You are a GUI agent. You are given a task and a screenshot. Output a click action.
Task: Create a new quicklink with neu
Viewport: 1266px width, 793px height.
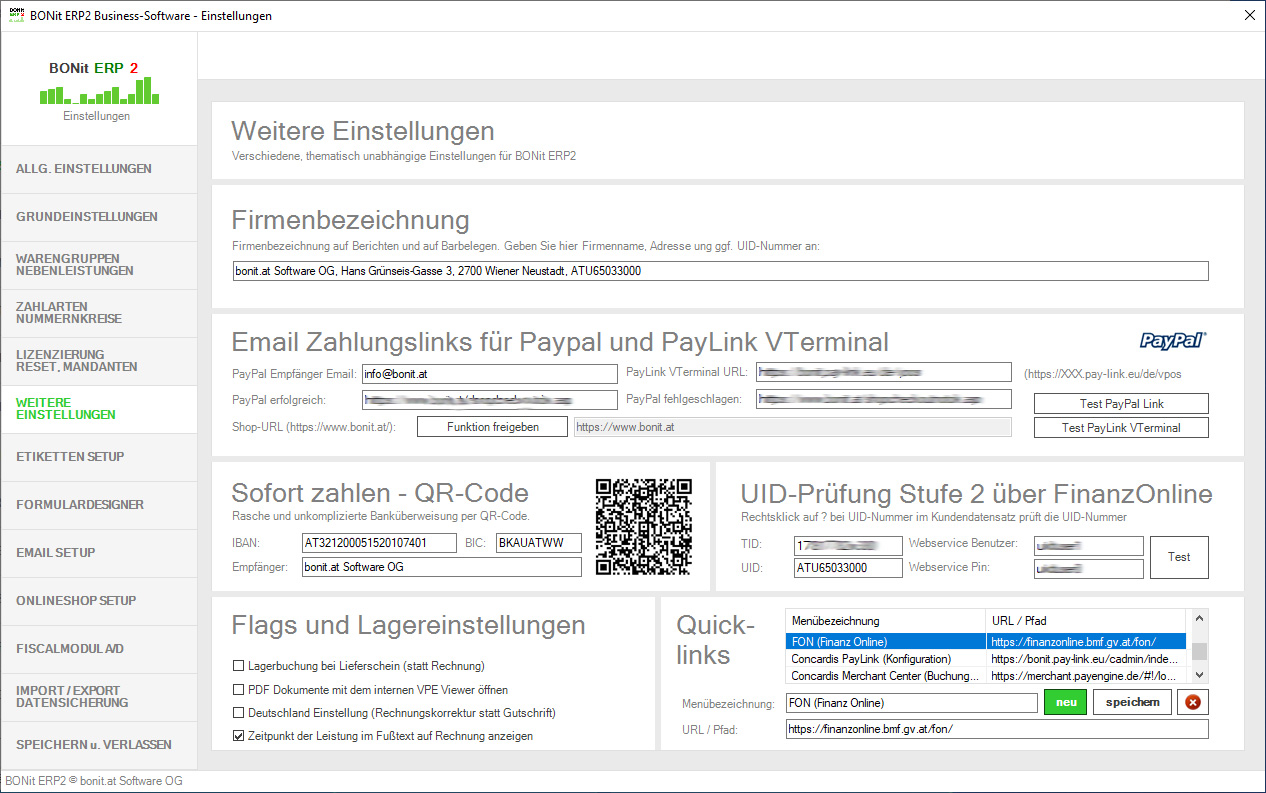pos(1066,702)
